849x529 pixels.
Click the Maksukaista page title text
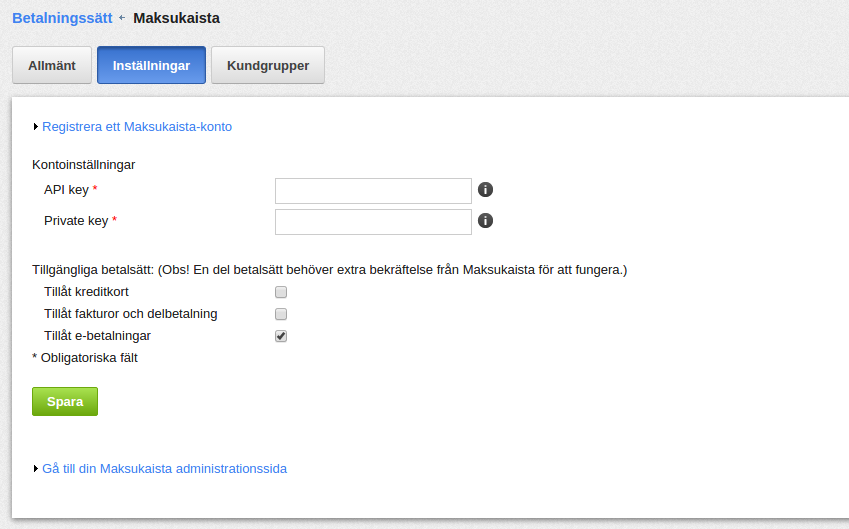click(x=177, y=18)
